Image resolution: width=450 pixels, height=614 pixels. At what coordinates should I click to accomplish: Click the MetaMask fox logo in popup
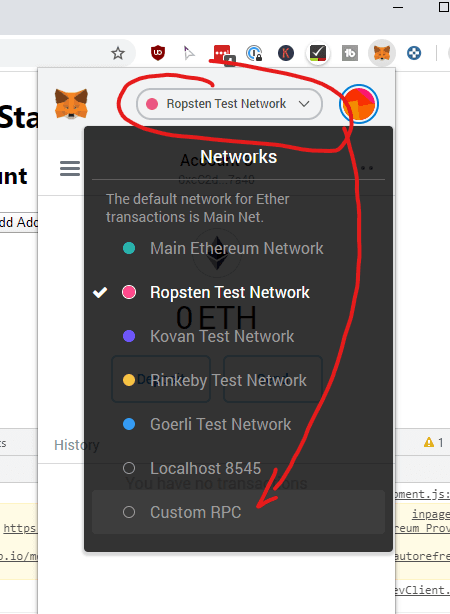pyautogui.click(x=71, y=104)
